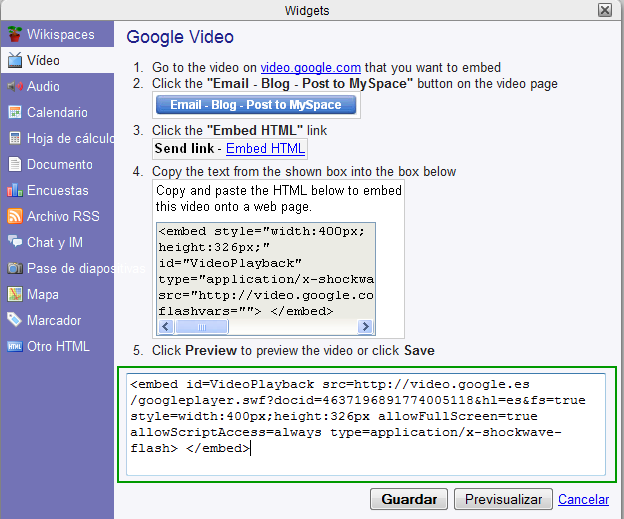Viewport: 624px width, 519px height.
Task: Click the "Widgets" dialog title
Action: 307,10
